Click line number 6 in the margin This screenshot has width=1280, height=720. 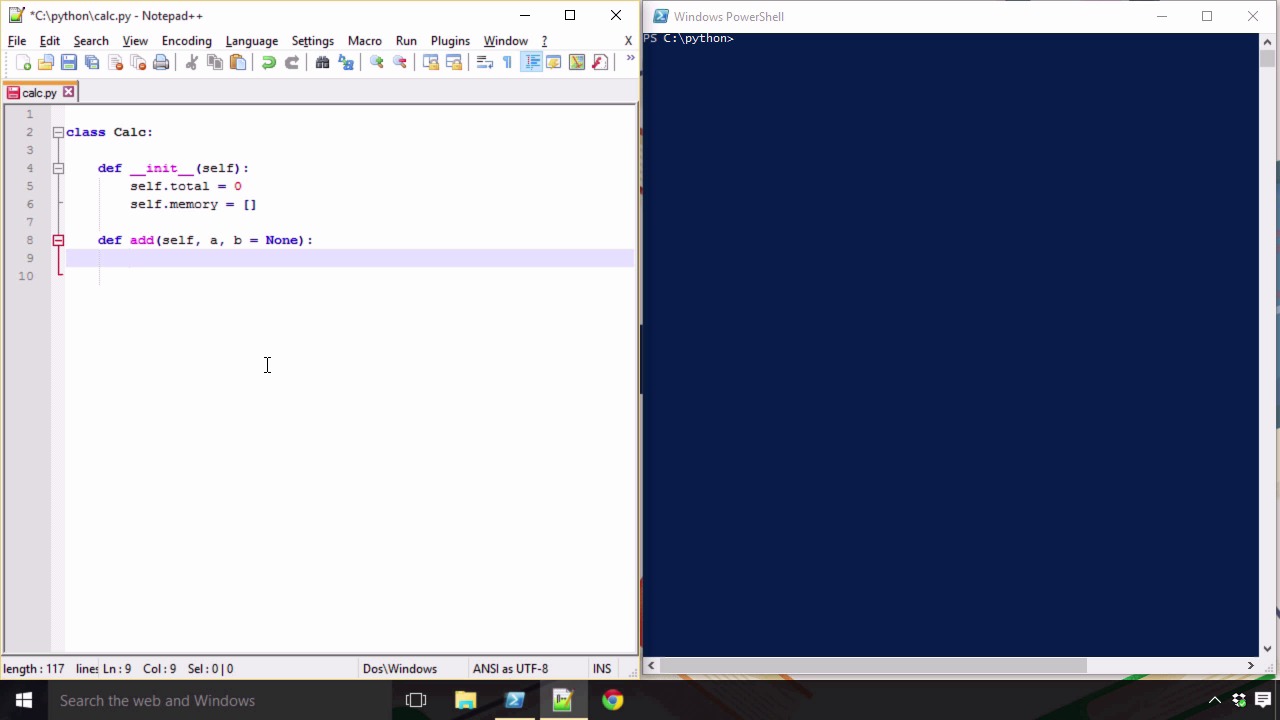point(30,204)
